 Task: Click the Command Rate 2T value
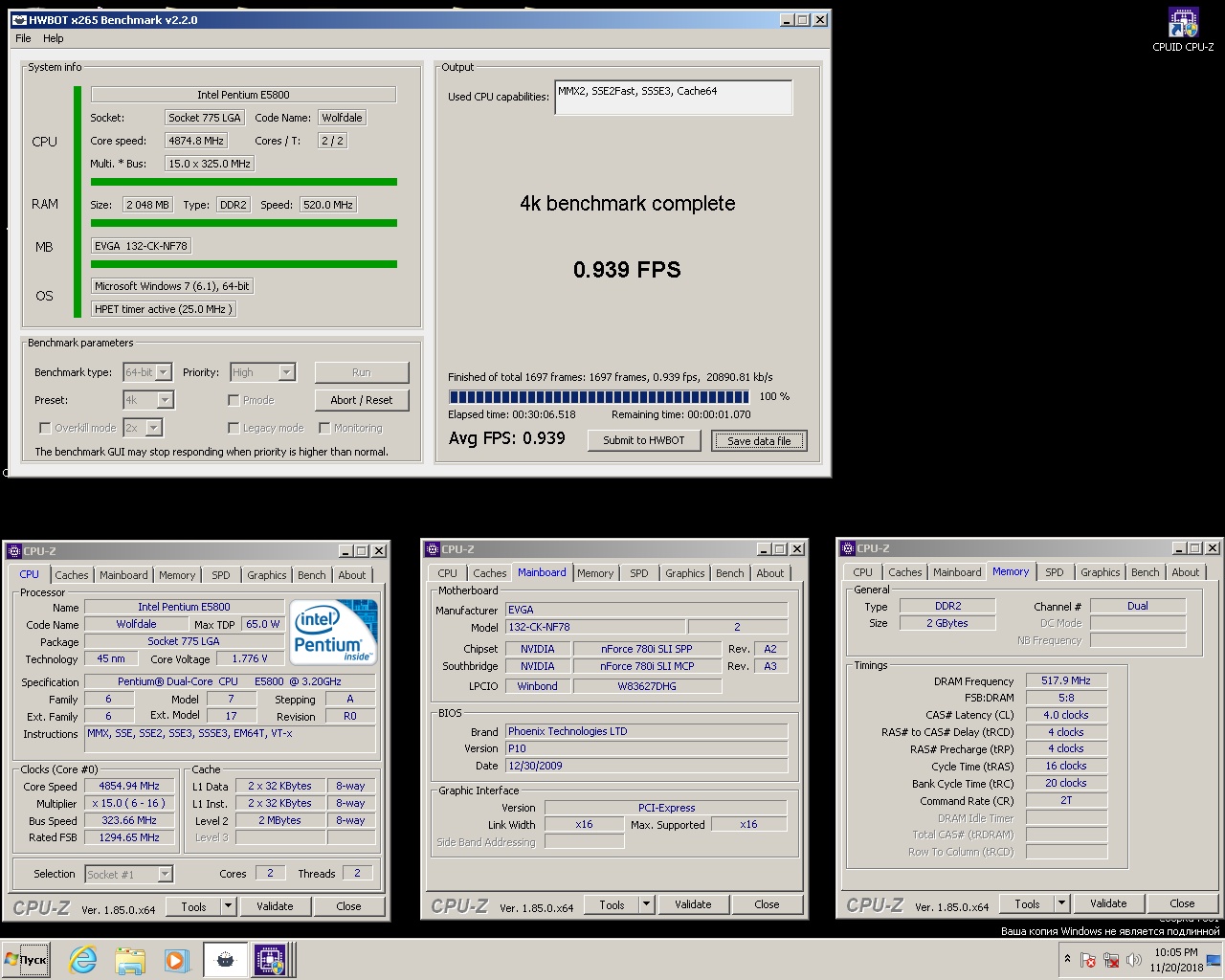[x=1066, y=800]
